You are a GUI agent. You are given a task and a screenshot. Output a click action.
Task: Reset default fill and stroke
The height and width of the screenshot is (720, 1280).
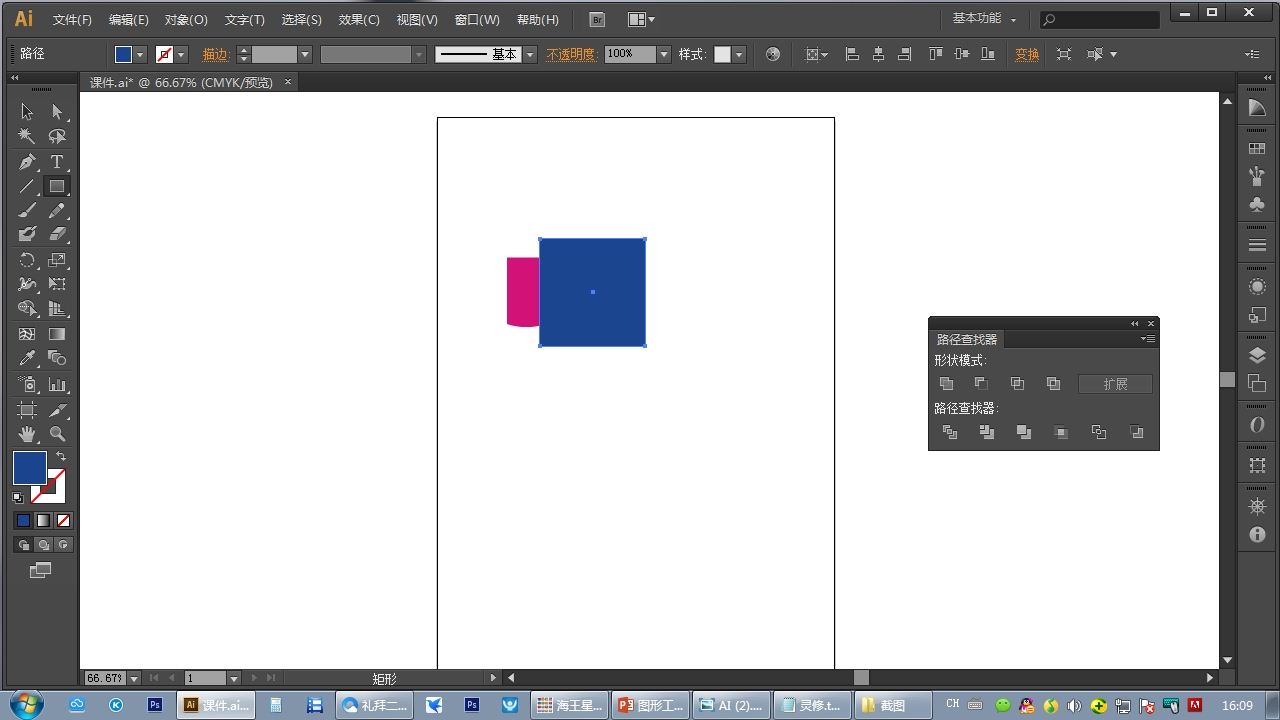pyautogui.click(x=18, y=497)
